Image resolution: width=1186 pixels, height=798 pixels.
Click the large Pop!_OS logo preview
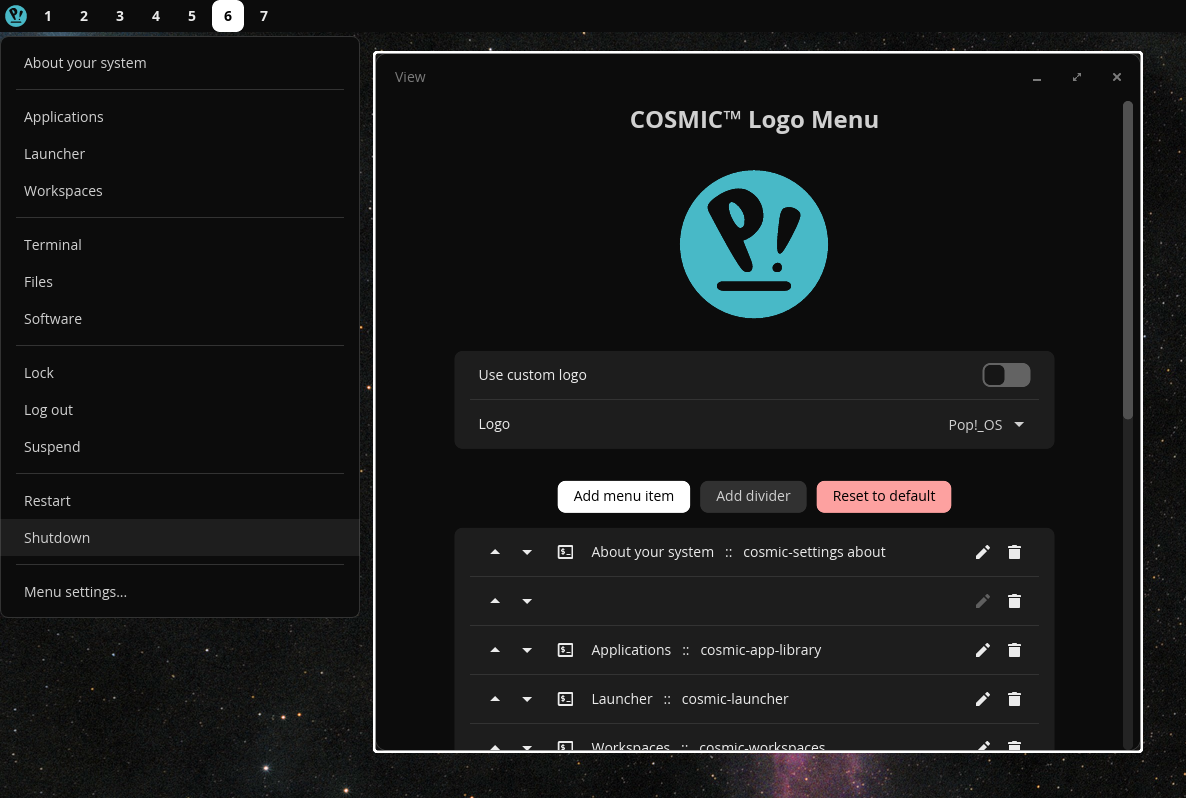753,244
